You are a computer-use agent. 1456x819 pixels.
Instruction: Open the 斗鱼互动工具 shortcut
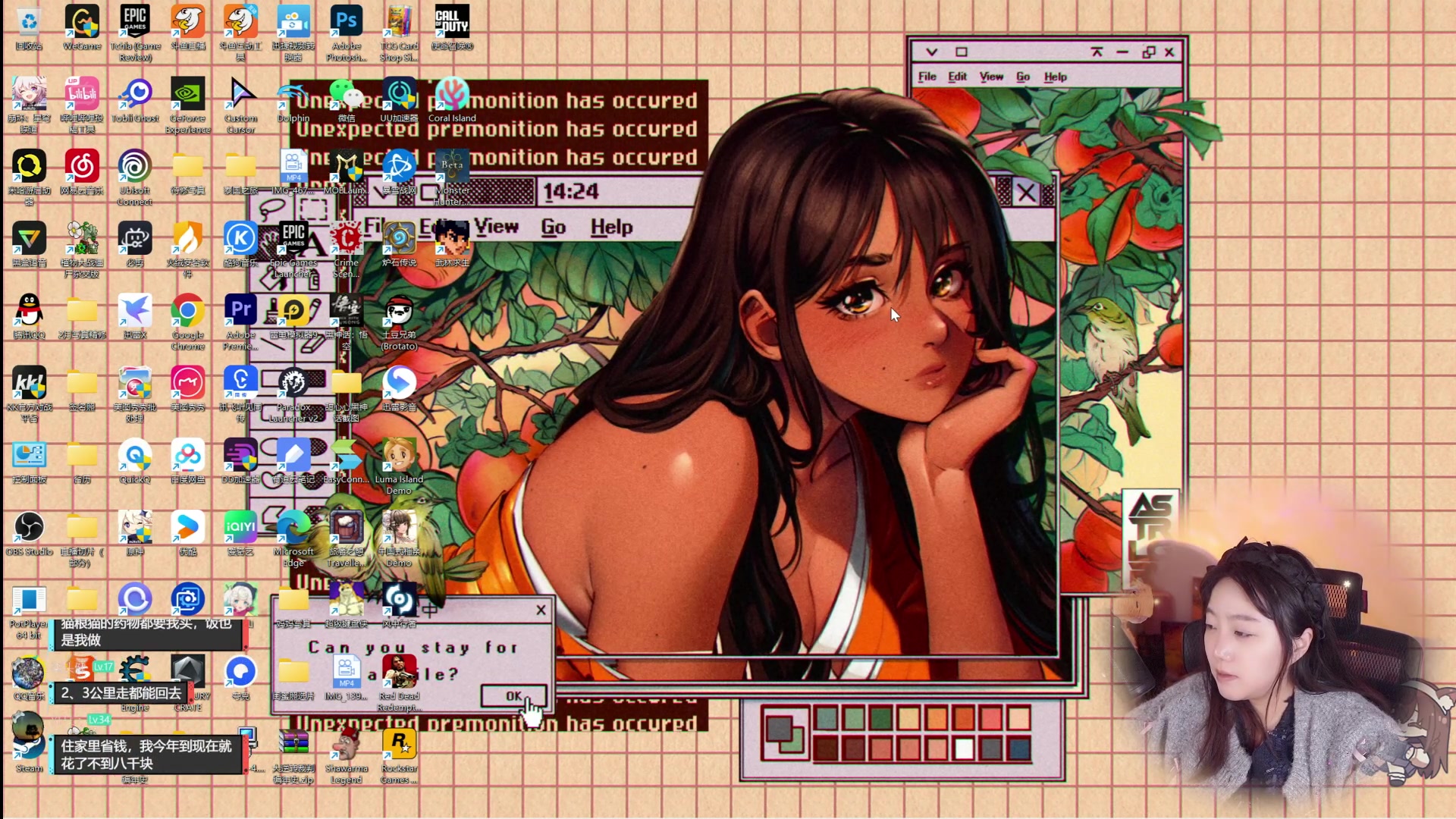(240, 32)
